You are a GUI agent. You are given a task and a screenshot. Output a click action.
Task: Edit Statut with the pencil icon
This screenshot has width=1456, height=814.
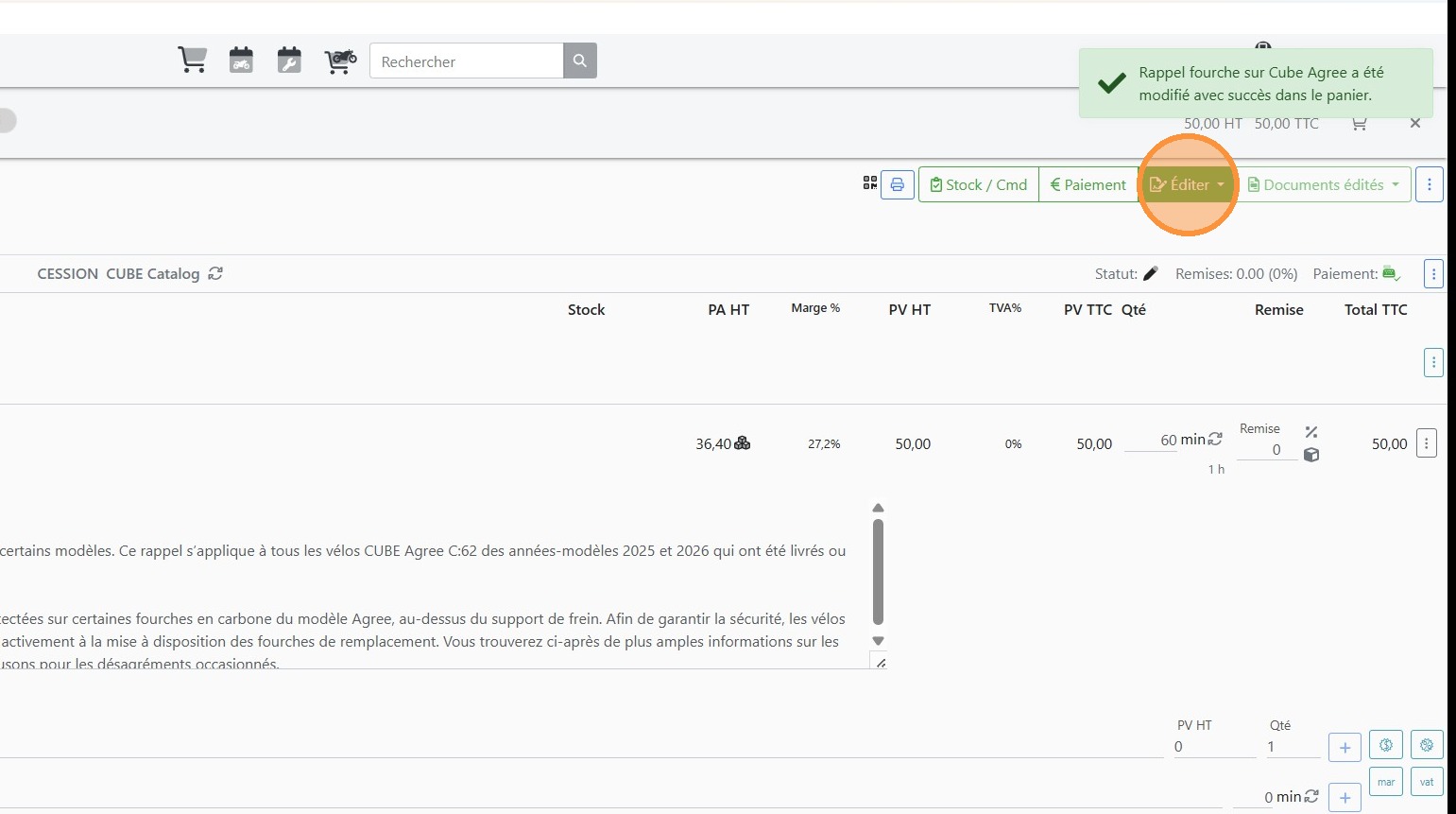[1150, 273]
